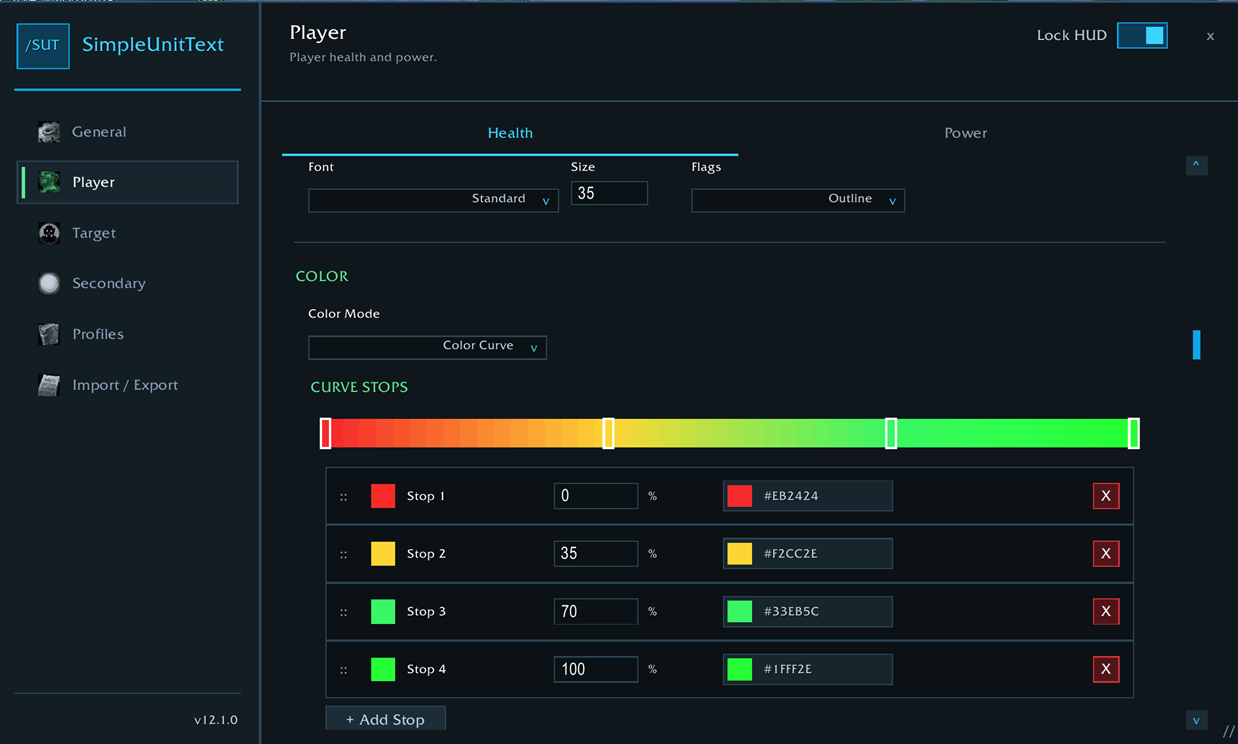Switch to the Power tab

pyautogui.click(x=966, y=133)
